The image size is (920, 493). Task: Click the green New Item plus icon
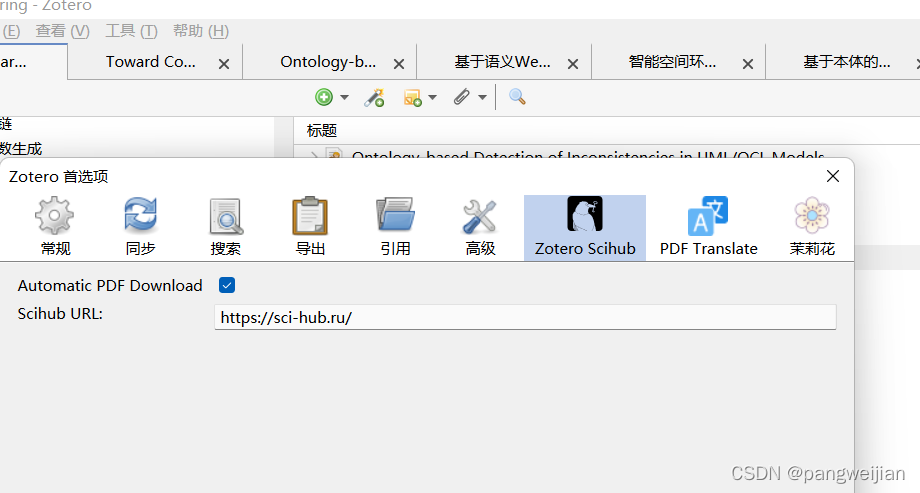pos(324,97)
